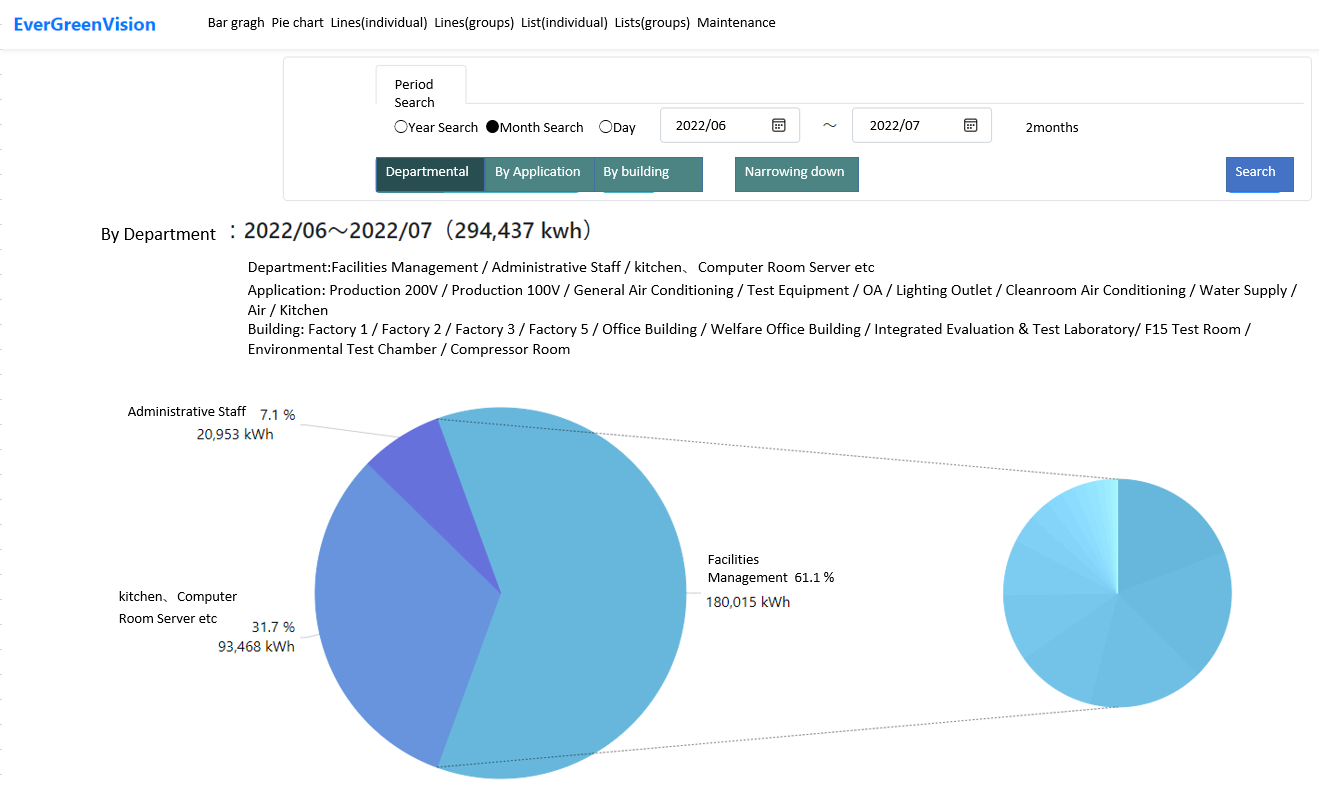Open calendar picker for end month 2022/07

[x=970, y=125]
